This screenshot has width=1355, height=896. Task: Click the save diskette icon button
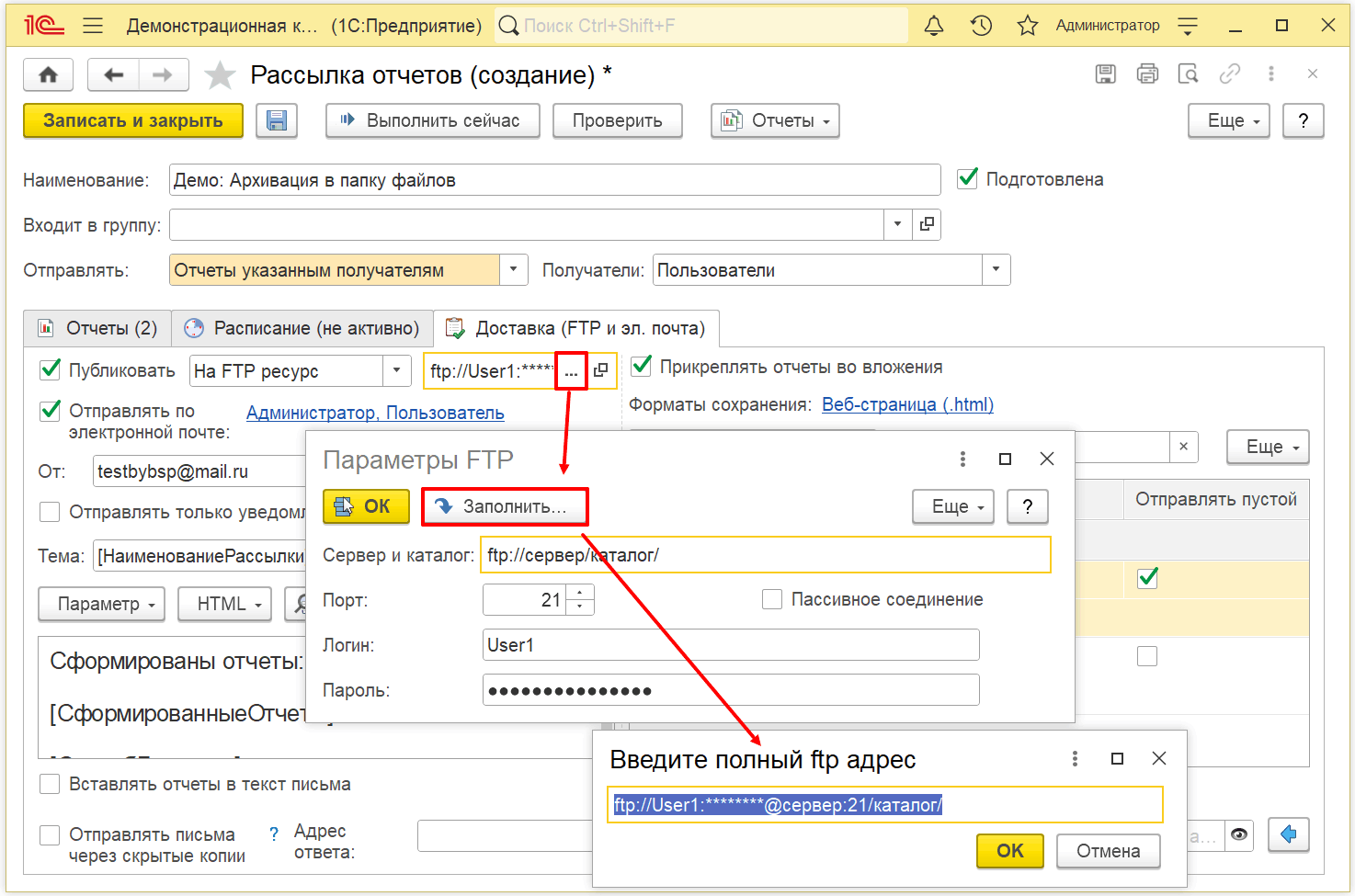pyautogui.click(x=277, y=120)
